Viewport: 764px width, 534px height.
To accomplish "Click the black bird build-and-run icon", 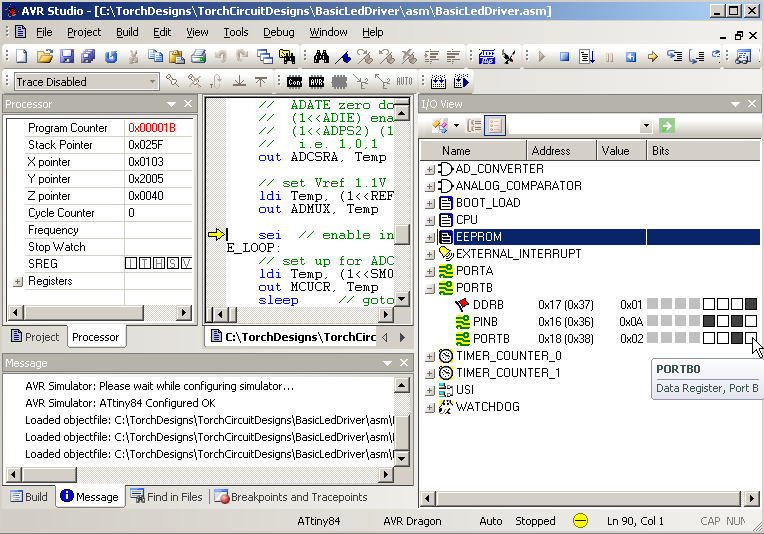I will [x=509, y=57].
